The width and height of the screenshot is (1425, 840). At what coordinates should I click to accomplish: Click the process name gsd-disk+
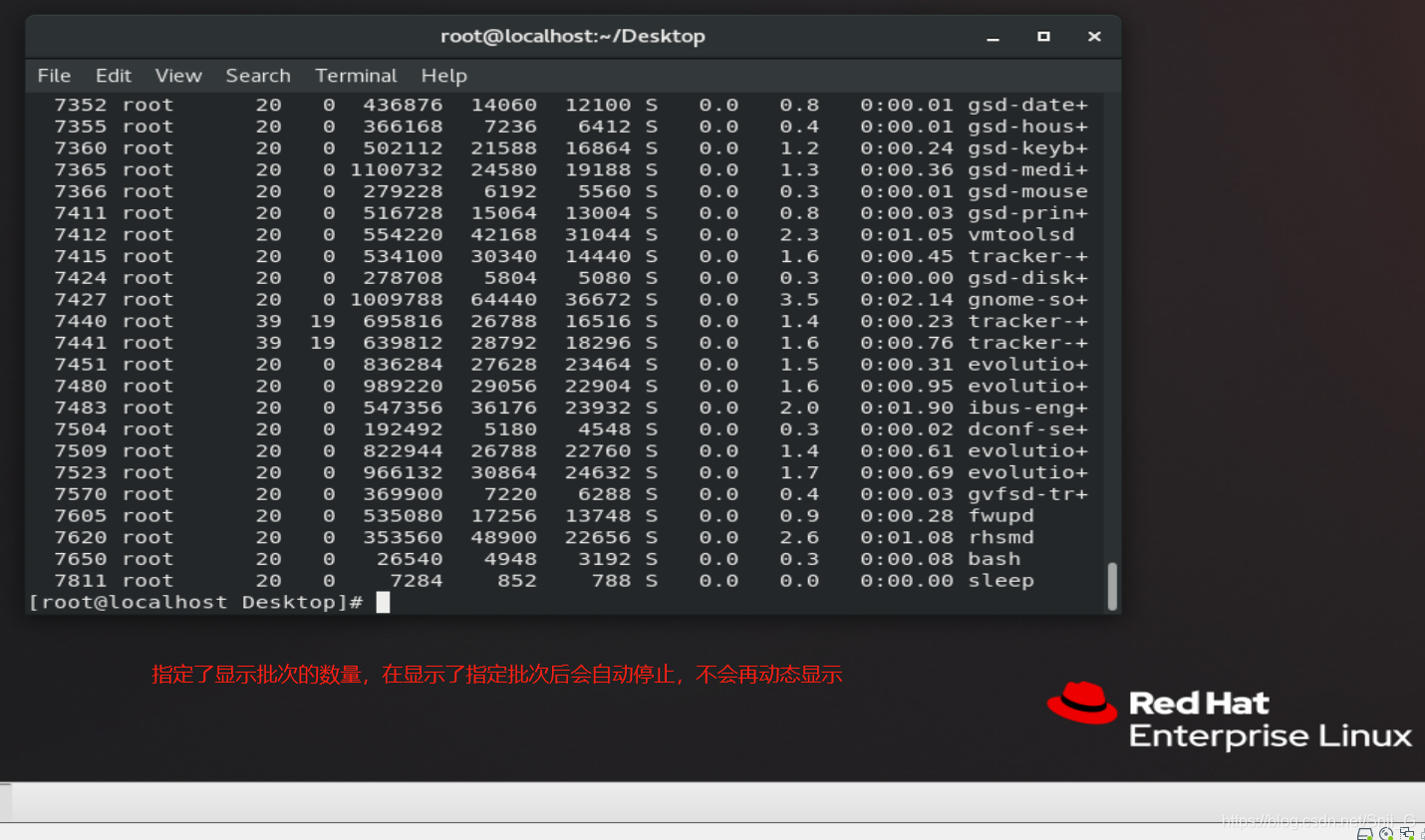click(1027, 278)
